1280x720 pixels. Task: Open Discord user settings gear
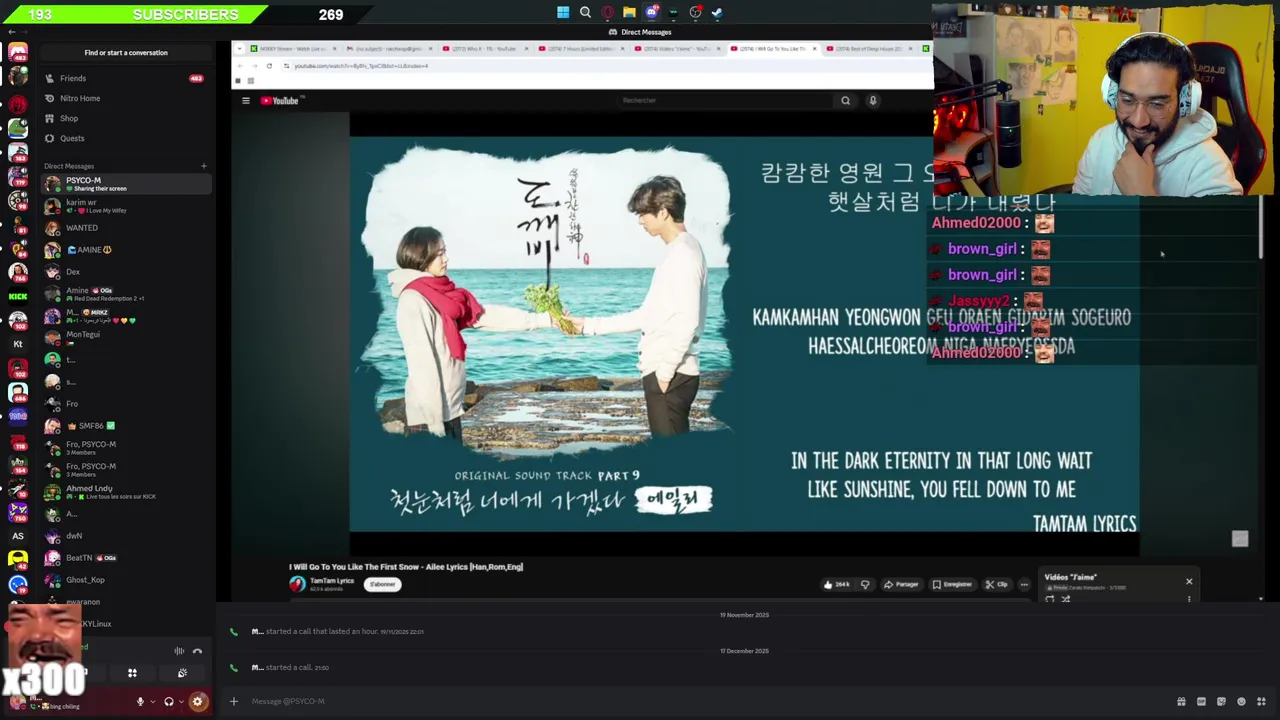(x=197, y=701)
